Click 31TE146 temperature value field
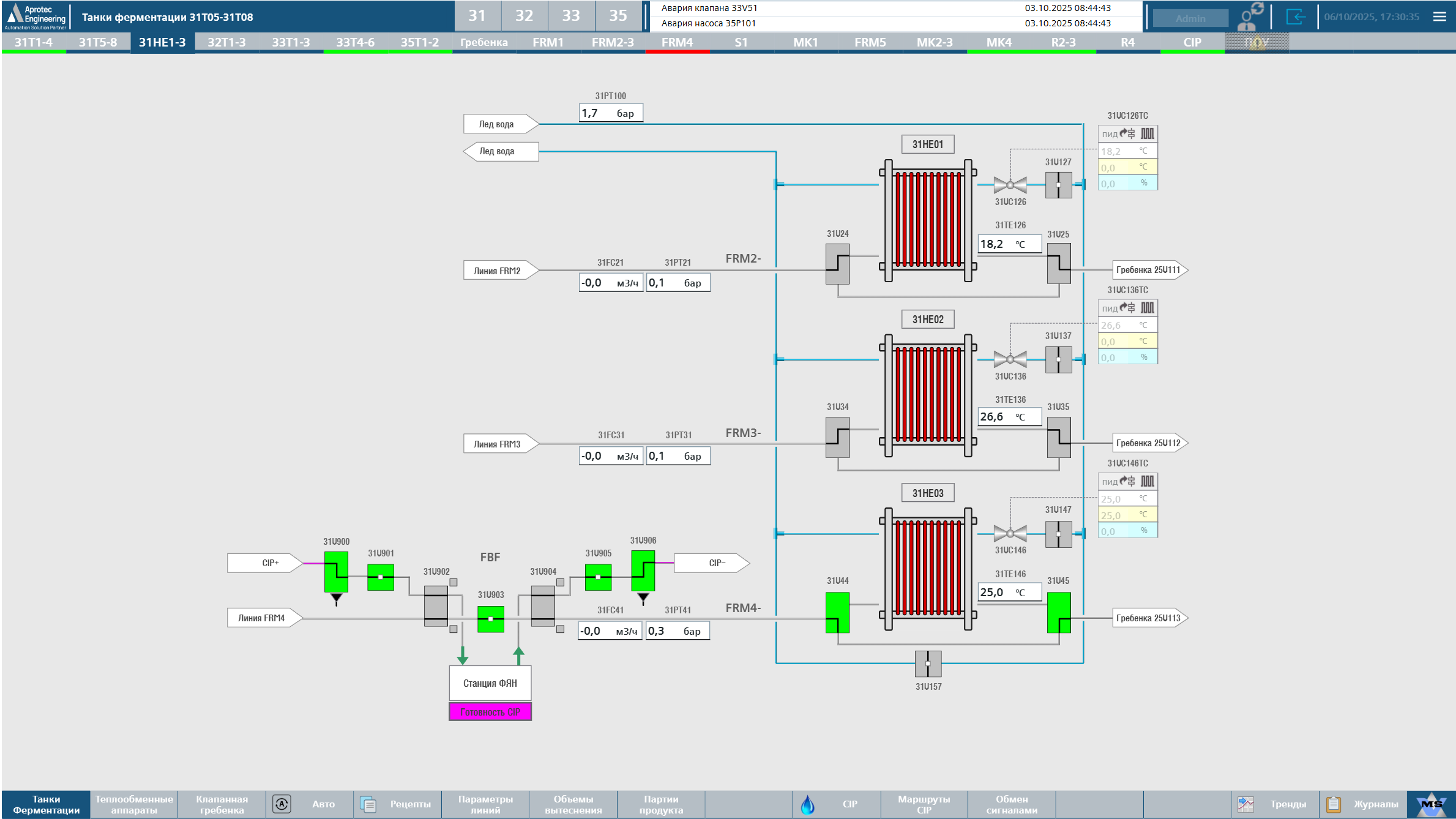The width and height of the screenshot is (1456, 819). [x=1009, y=592]
